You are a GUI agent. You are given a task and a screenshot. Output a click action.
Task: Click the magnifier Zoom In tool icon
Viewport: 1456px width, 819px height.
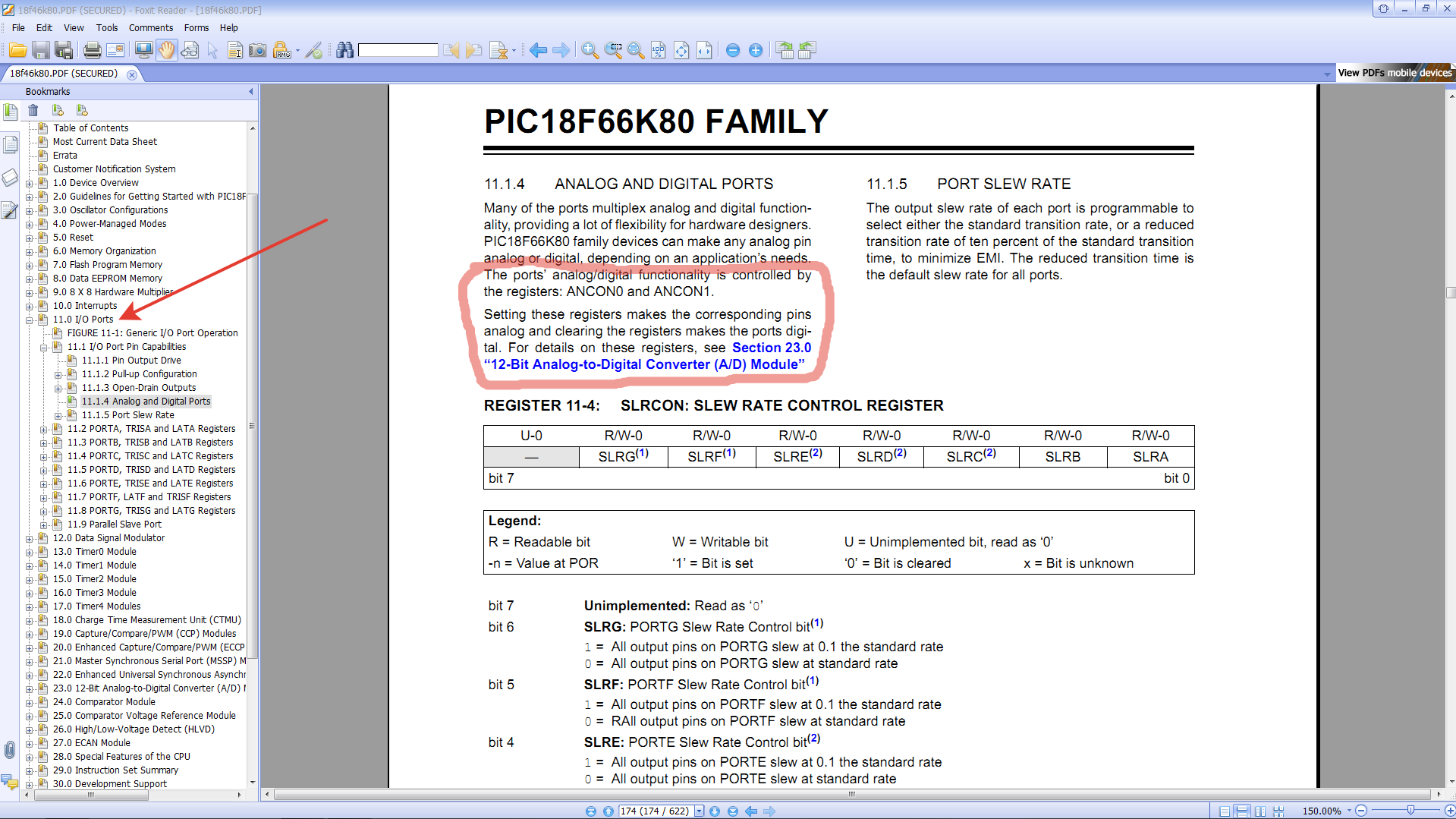(x=590, y=51)
